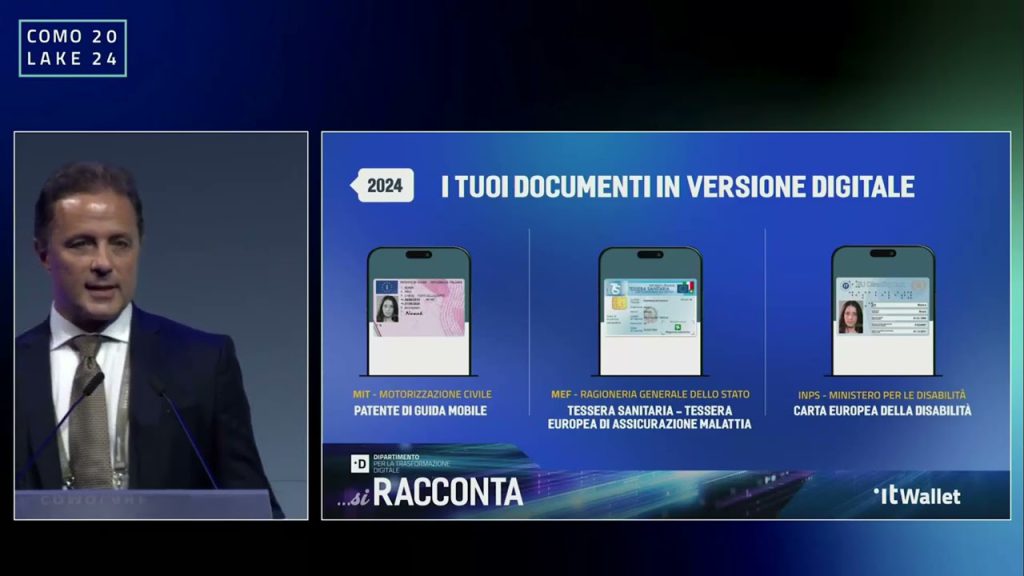Screen dimensions: 1024x576
Task: Click the Dipartimento Trasformazione Digitale logo
Action: click(400, 464)
